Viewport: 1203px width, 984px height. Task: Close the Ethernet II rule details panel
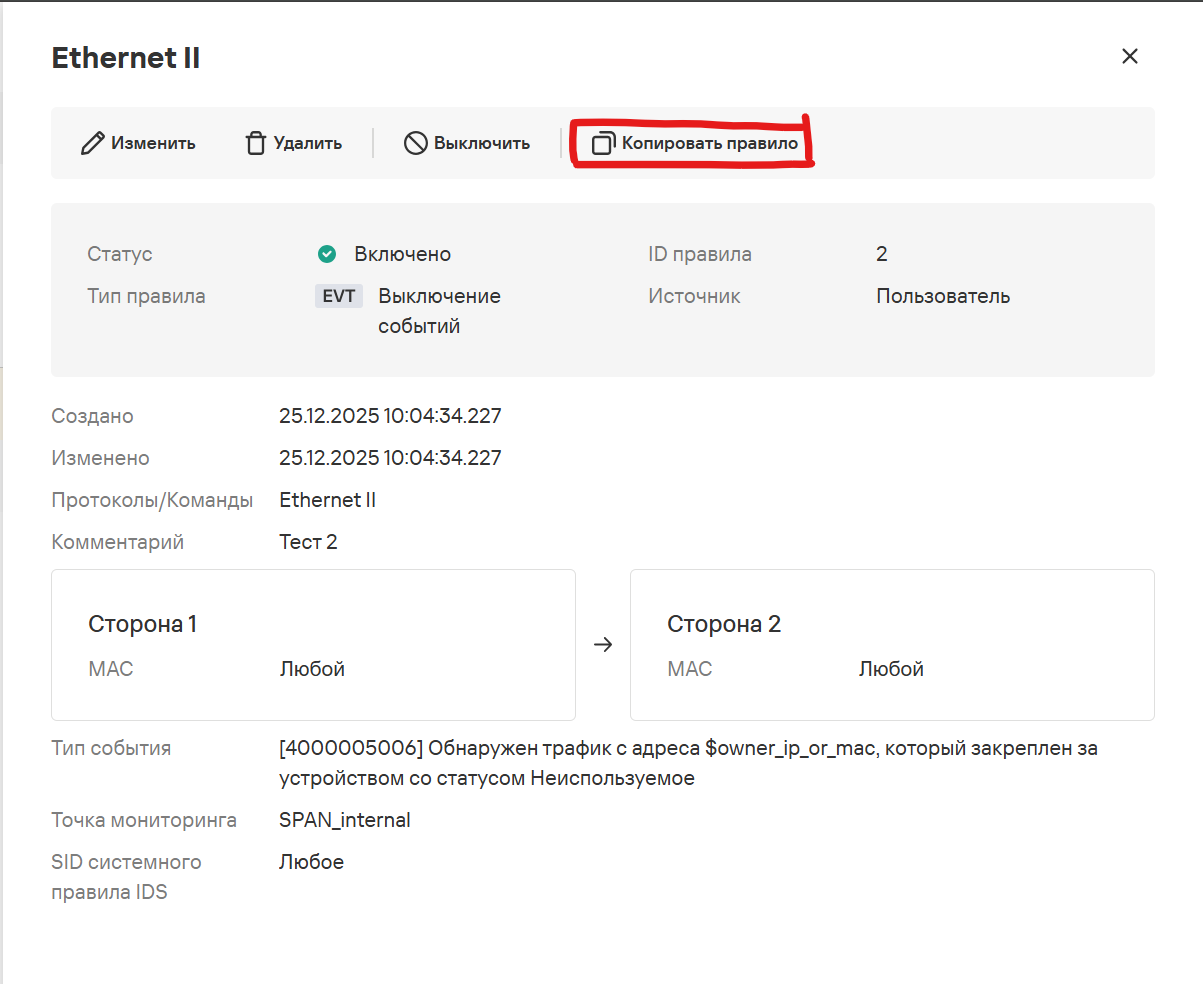(1130, 56)
